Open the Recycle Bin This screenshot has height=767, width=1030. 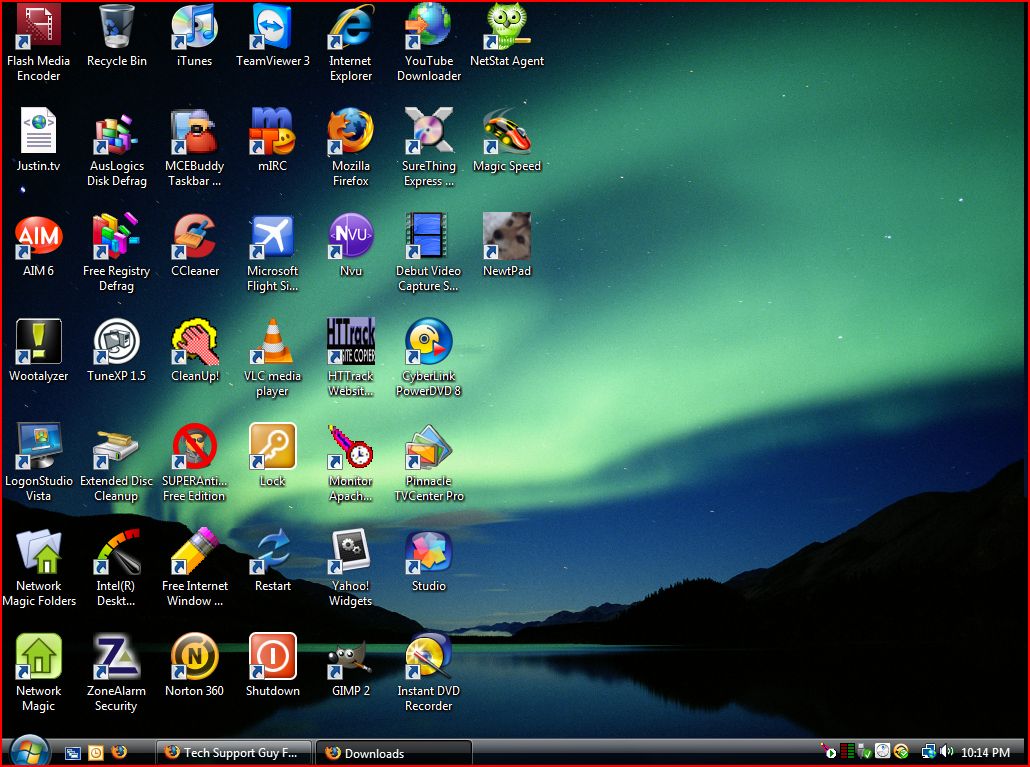[116, 26]
